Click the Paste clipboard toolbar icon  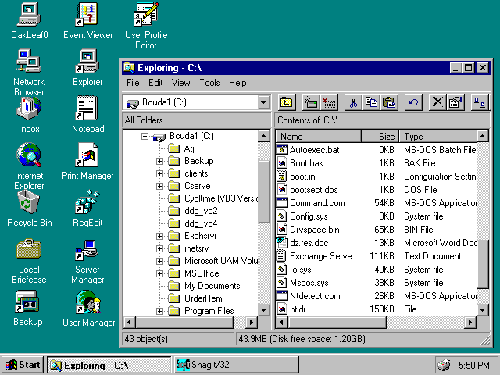pyautogui.click(x=389, y=103)
